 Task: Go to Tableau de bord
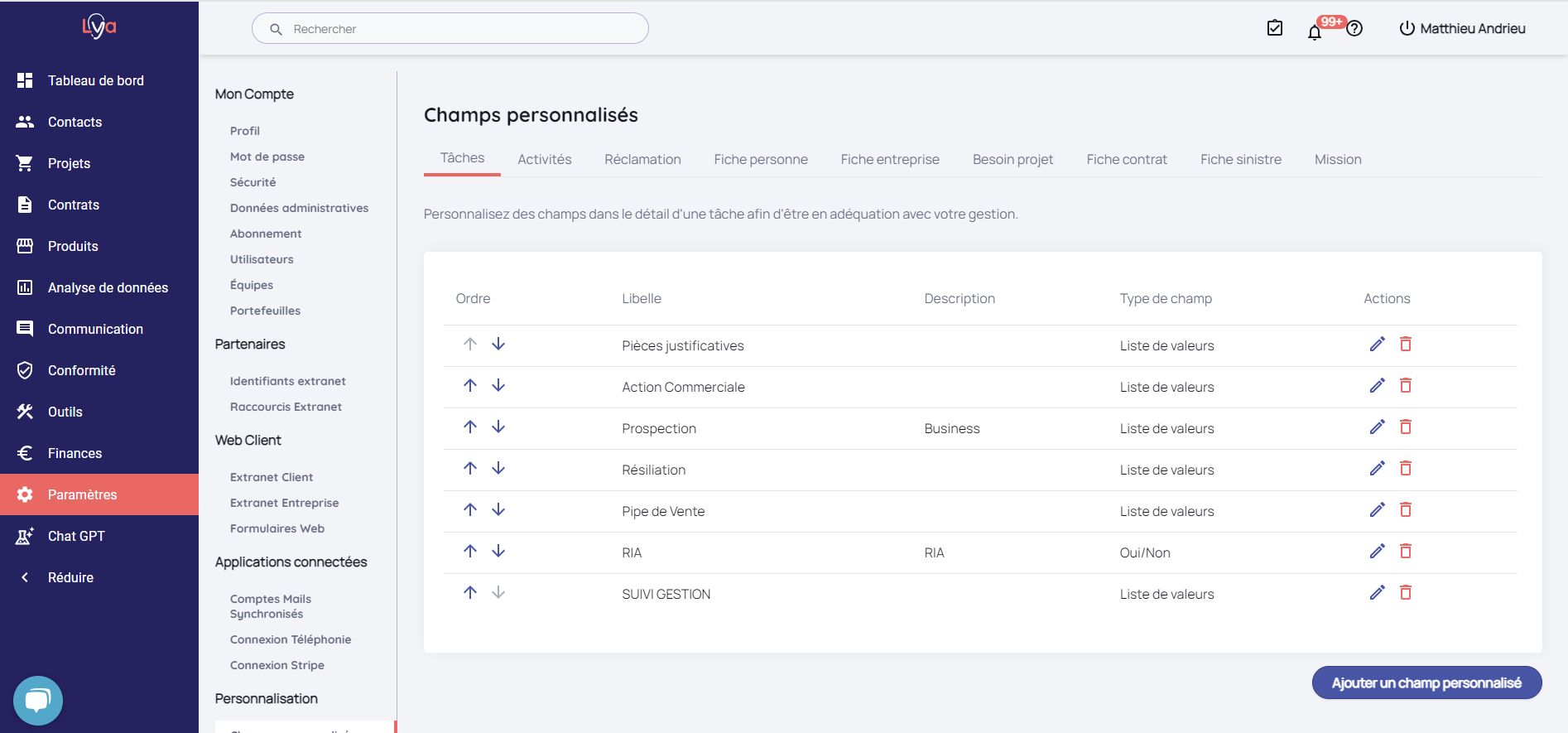click(99, 80)
